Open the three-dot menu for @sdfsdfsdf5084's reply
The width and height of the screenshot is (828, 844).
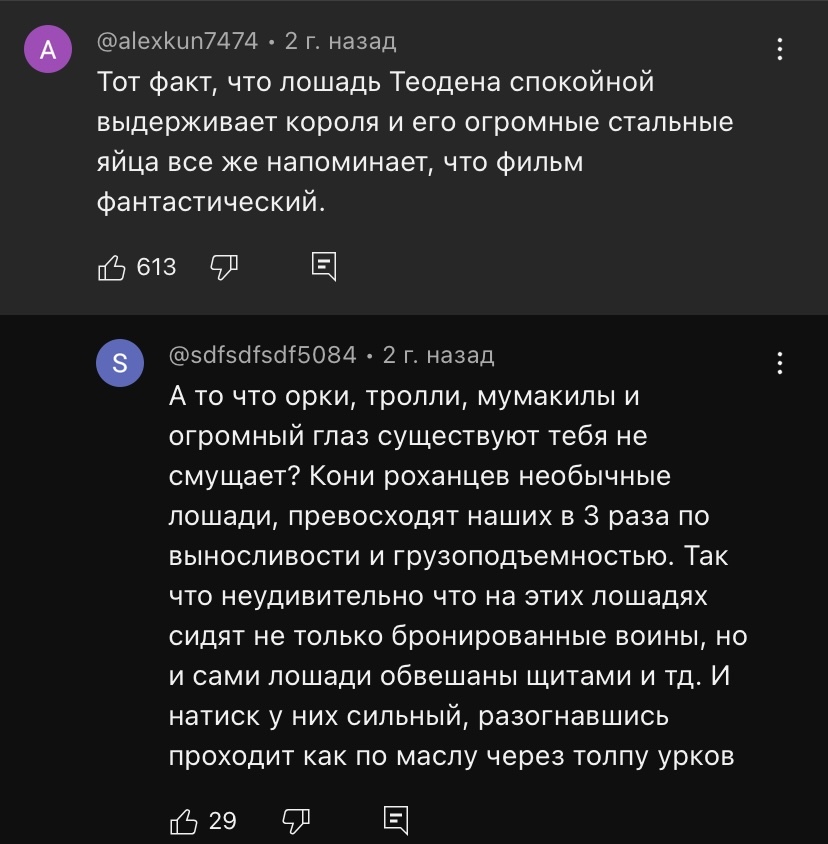pos(780,362)
